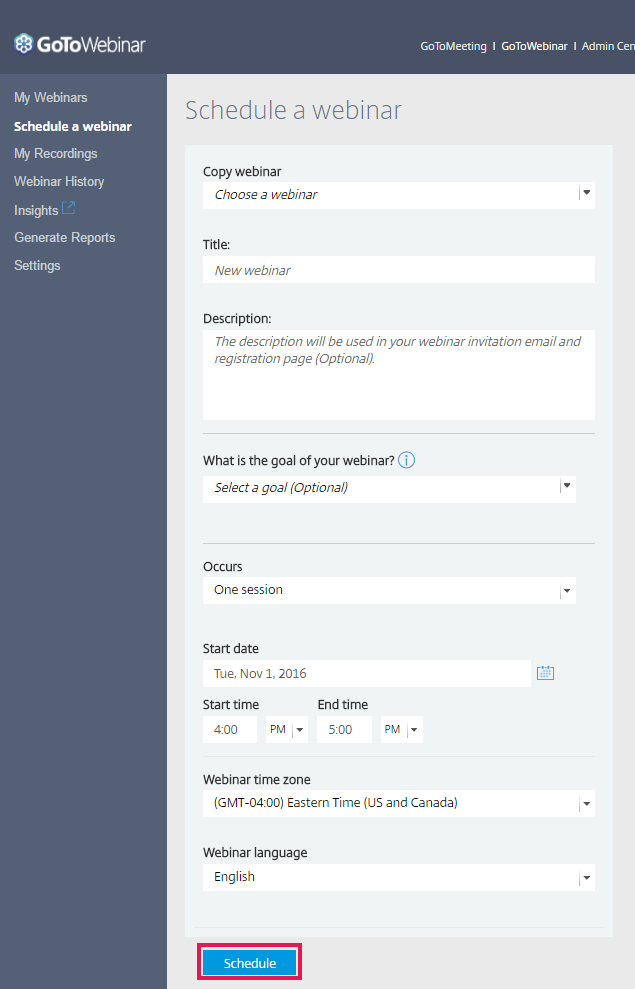The image size is (635, 989).
Task: Click the GoToWebinar logo icon
Action: [x=24, y=44]
